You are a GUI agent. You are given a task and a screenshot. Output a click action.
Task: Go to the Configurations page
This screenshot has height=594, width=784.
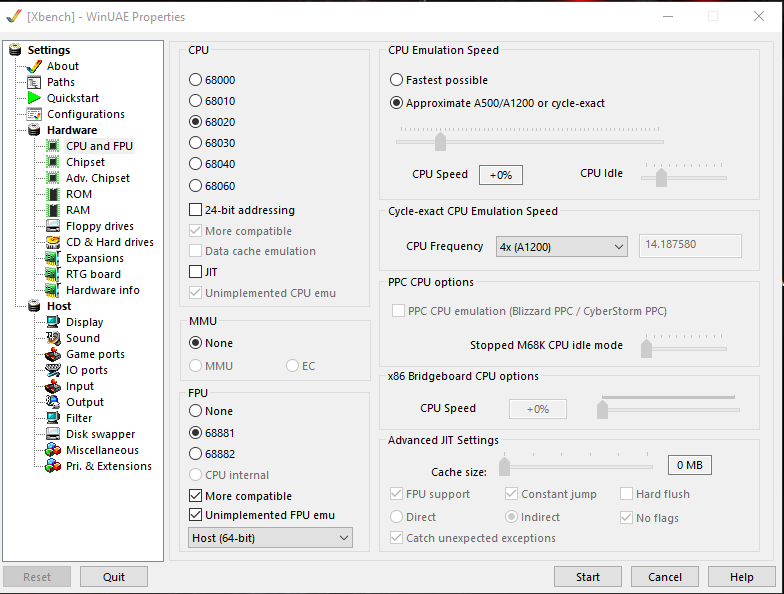(x=86, y=114)
